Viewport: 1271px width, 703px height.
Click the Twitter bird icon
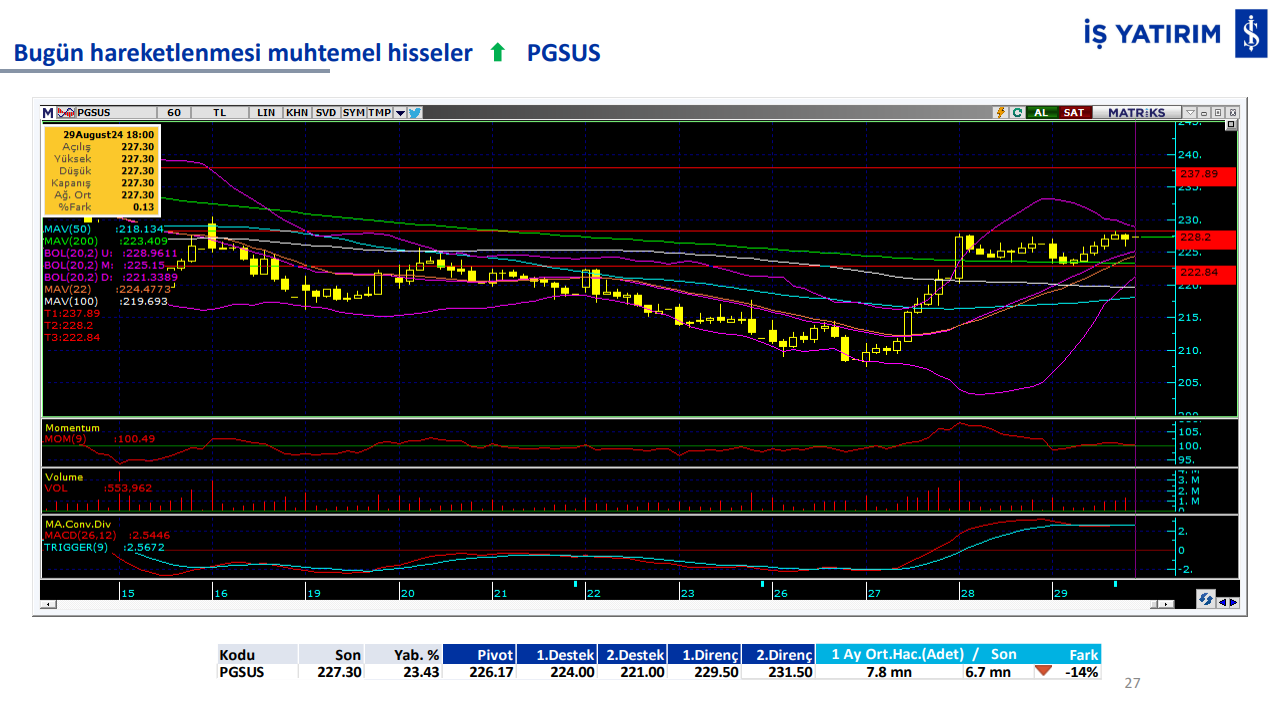click(x=415, y=113)
